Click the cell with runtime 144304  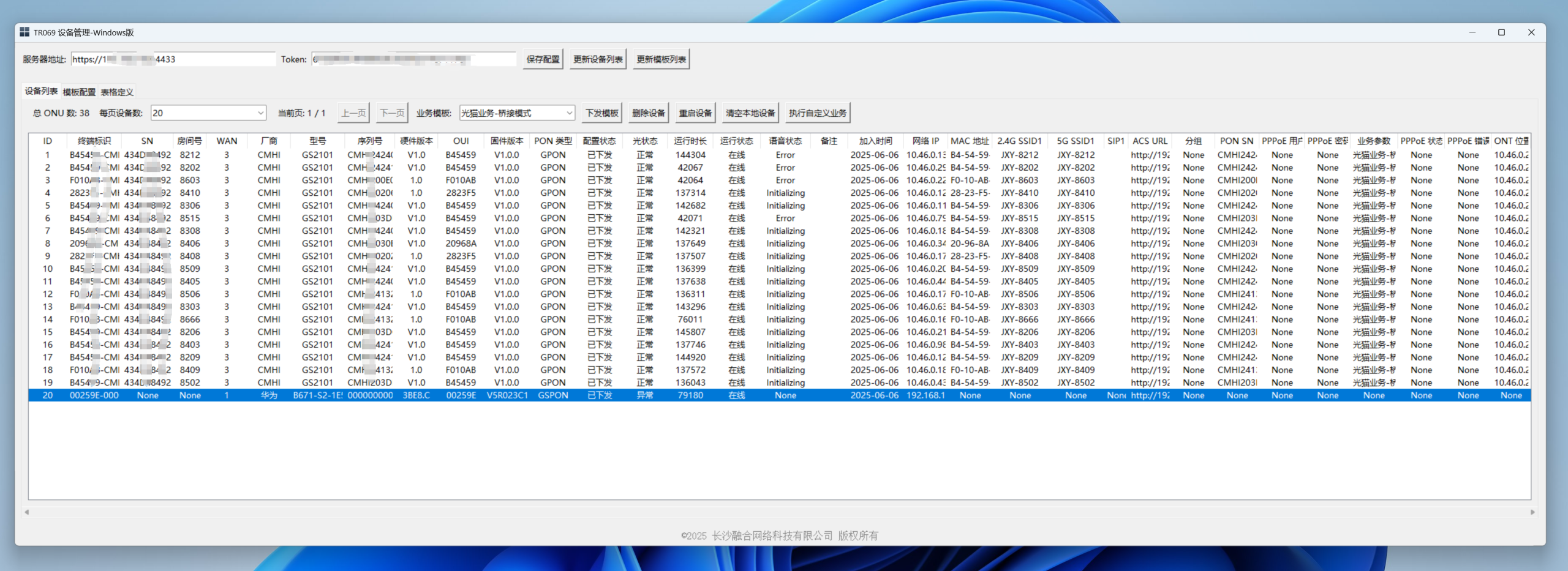(690, 155)
